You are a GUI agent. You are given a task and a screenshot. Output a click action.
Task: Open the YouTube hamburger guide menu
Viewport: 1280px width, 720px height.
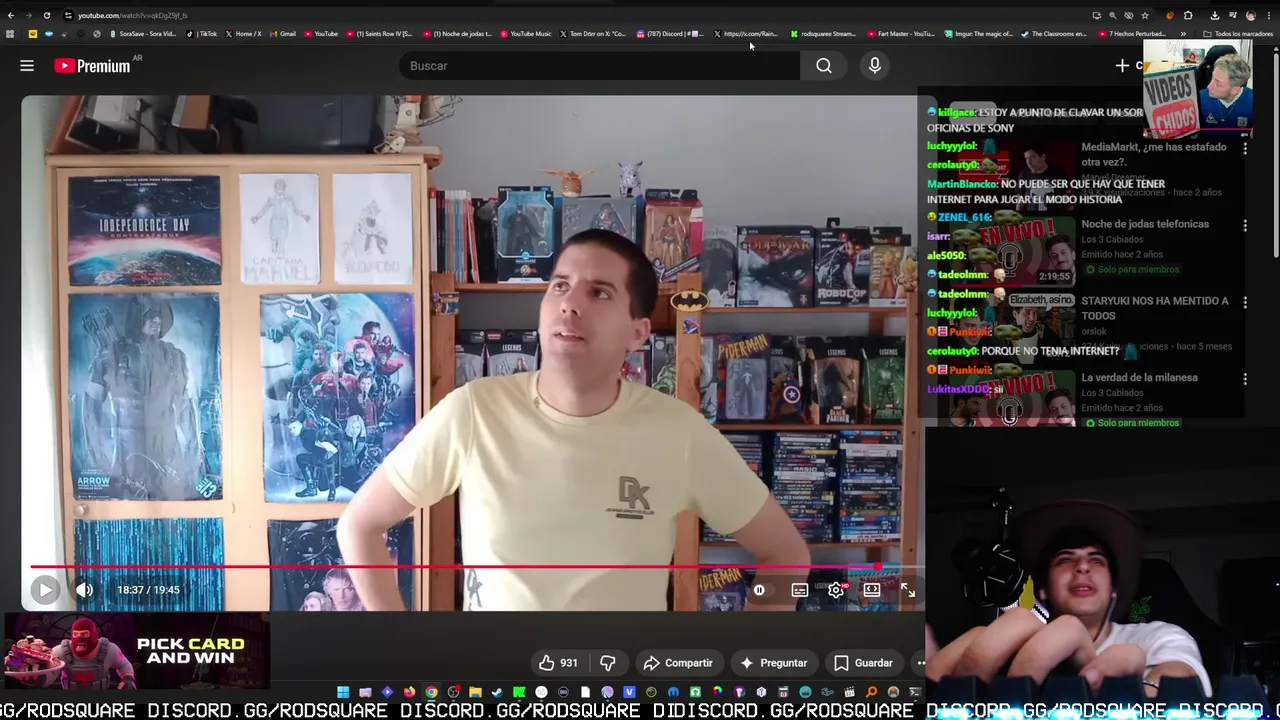27,66
